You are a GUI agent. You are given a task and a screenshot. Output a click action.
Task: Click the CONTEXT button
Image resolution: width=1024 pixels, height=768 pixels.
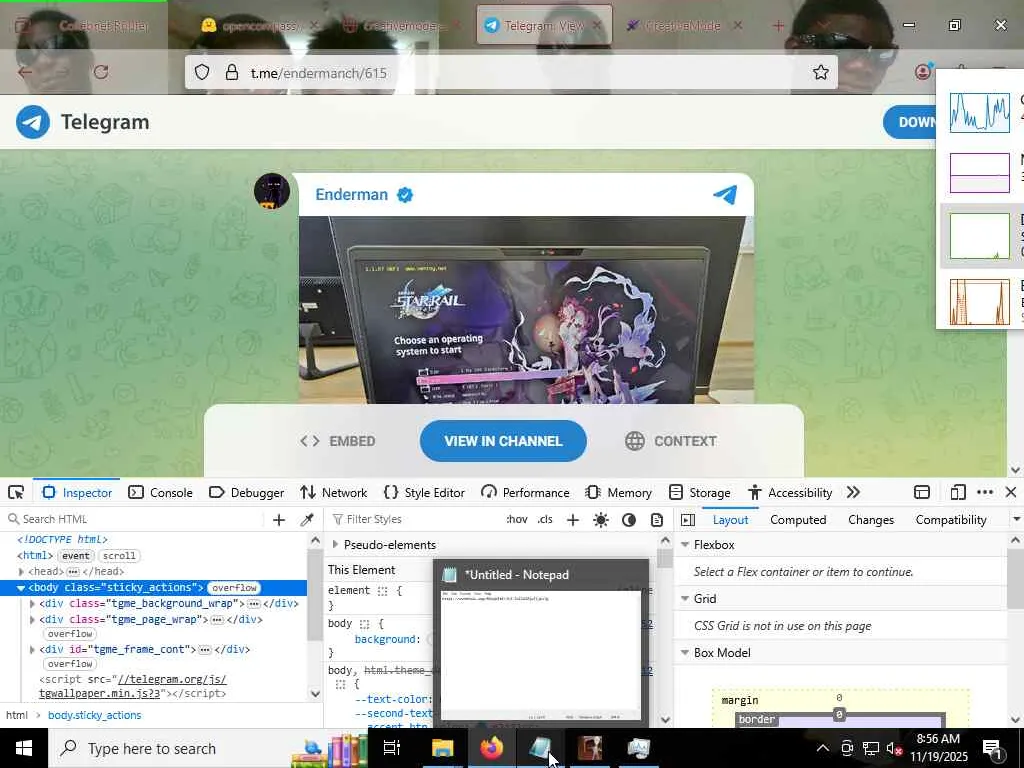pyautogui.click(x=671, y=441)
